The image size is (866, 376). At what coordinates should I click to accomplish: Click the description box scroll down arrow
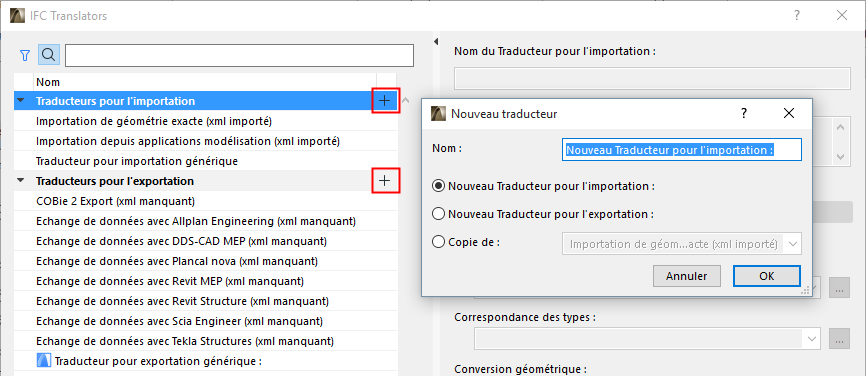pyautogui.click(x=841, y=157)
